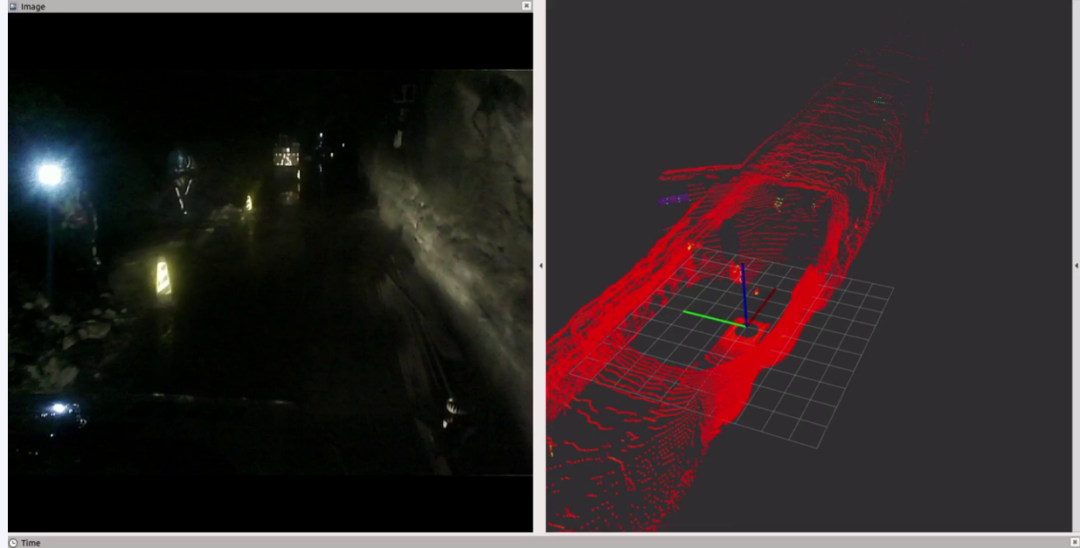The image size is (1080, 548).
Task: Expand the right side panel using the arrow handle
Action: [1076, 266]
